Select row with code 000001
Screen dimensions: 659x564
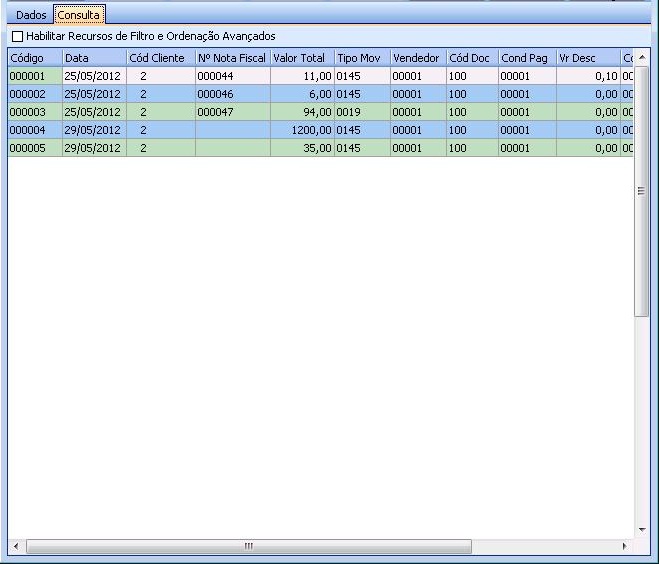[34, 76]
